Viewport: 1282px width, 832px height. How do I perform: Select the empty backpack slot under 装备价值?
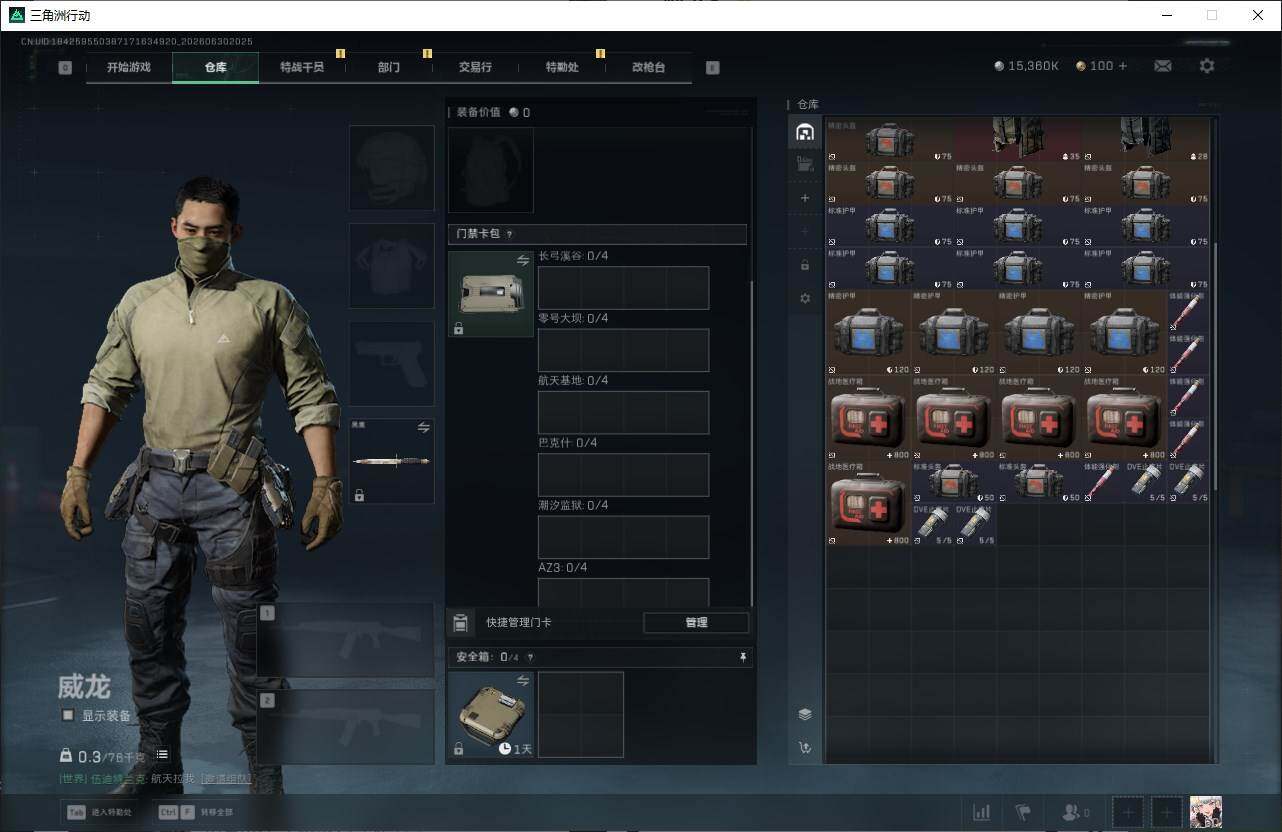tap(491, 170)
